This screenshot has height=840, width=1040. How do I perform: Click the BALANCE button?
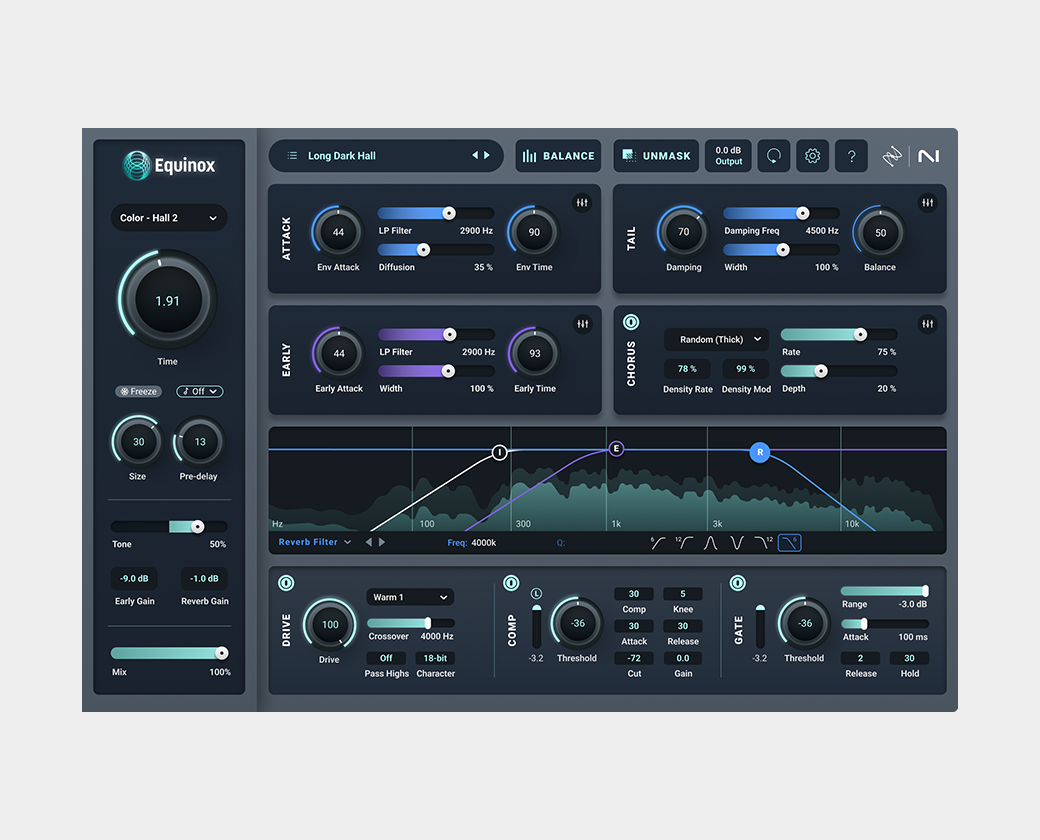558,156
